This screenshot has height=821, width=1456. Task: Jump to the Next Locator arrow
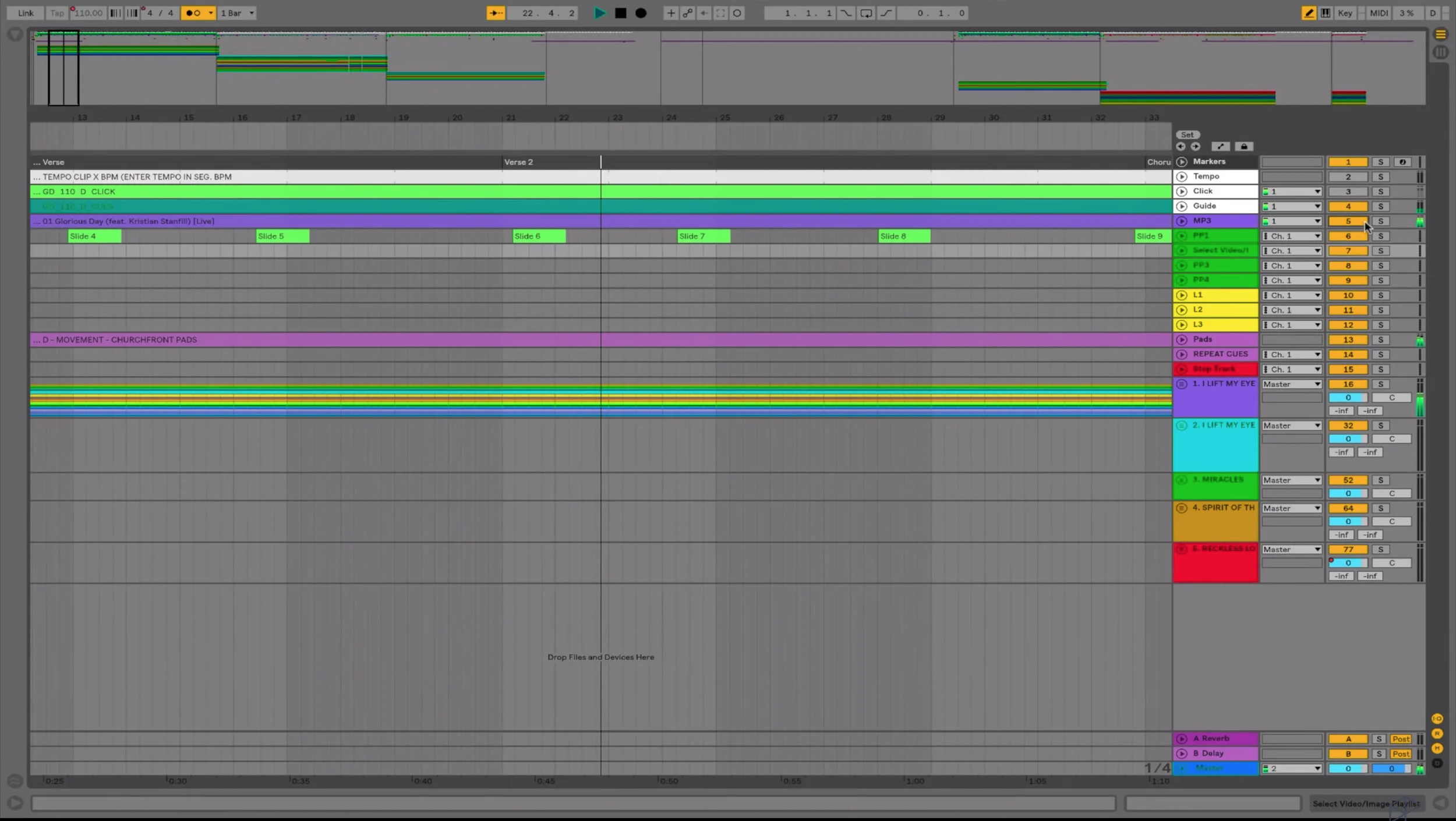click(1196, 147)
